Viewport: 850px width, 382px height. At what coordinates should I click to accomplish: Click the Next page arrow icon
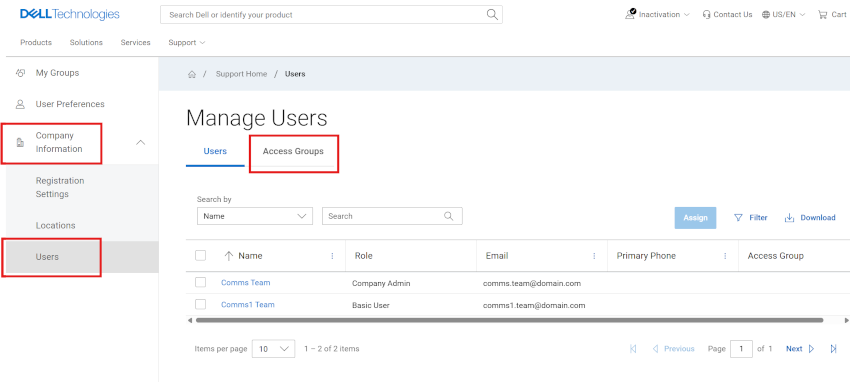click(812, 349)
